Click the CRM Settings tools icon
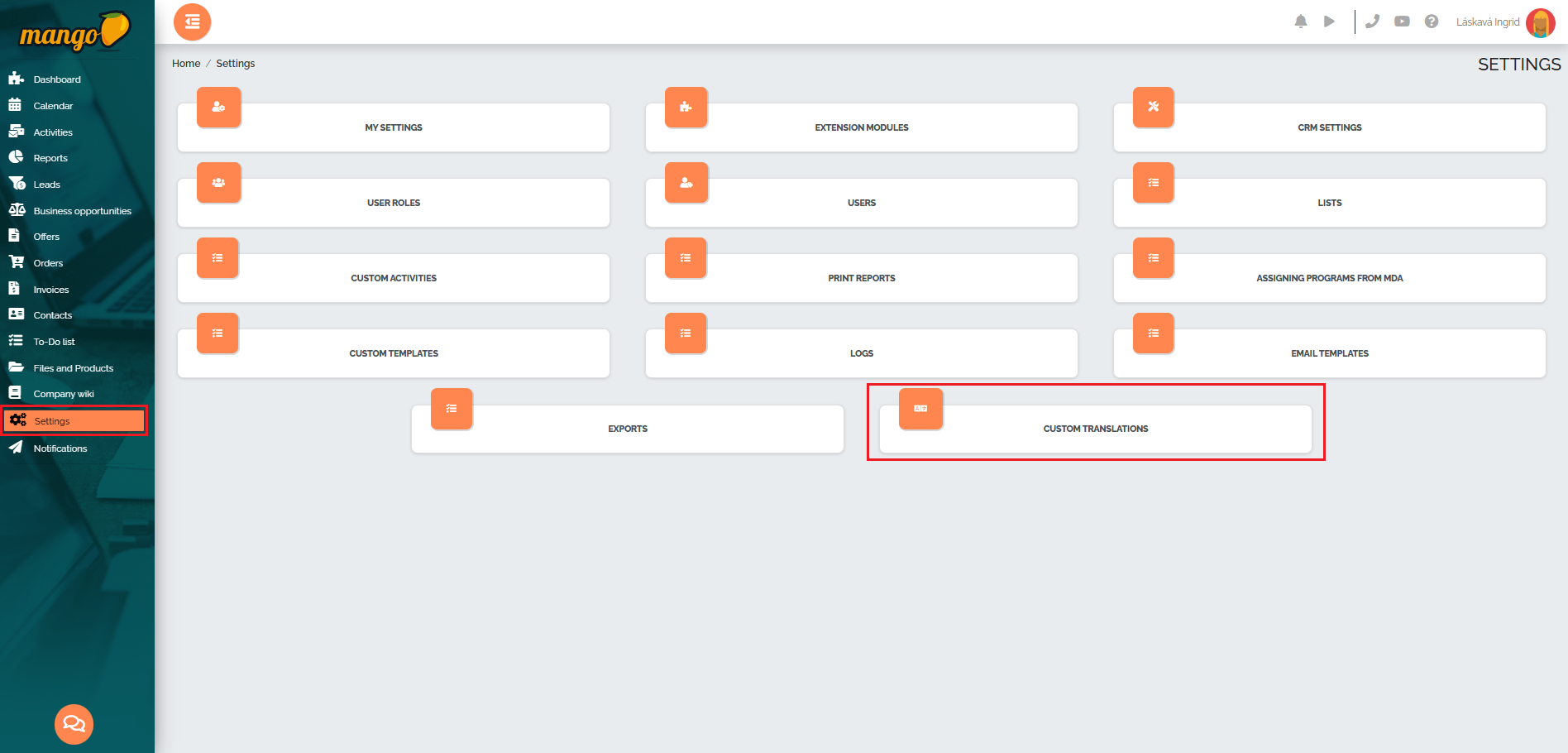 (1154, 107)
